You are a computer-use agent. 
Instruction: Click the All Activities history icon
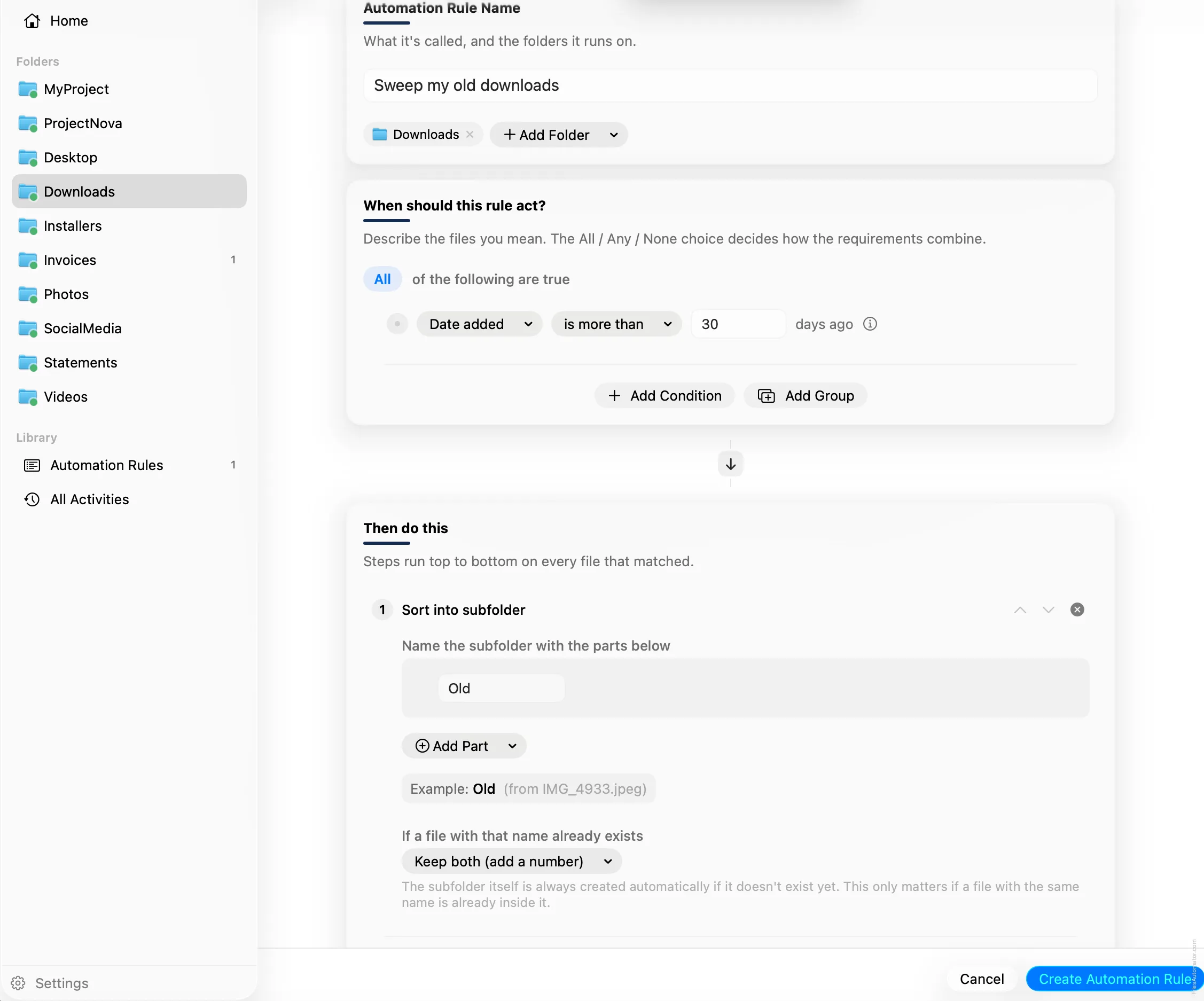(32, 499)
